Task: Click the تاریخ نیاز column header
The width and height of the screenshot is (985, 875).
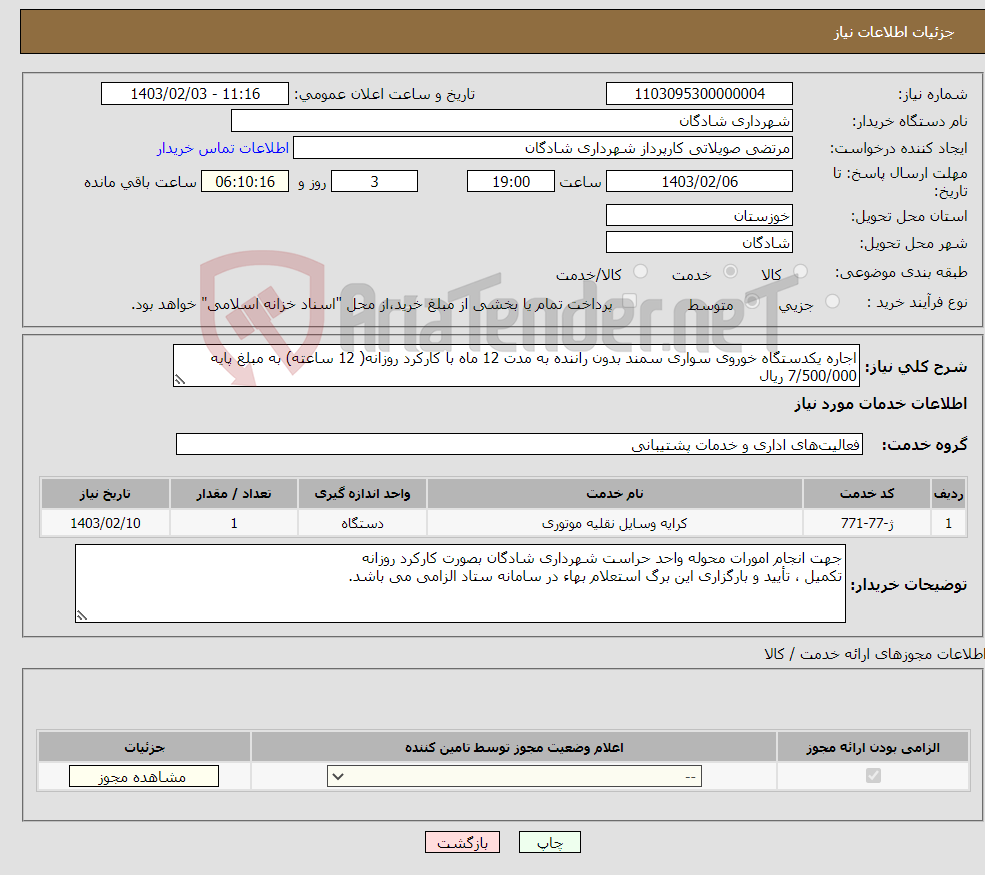Action: [106, 494]
